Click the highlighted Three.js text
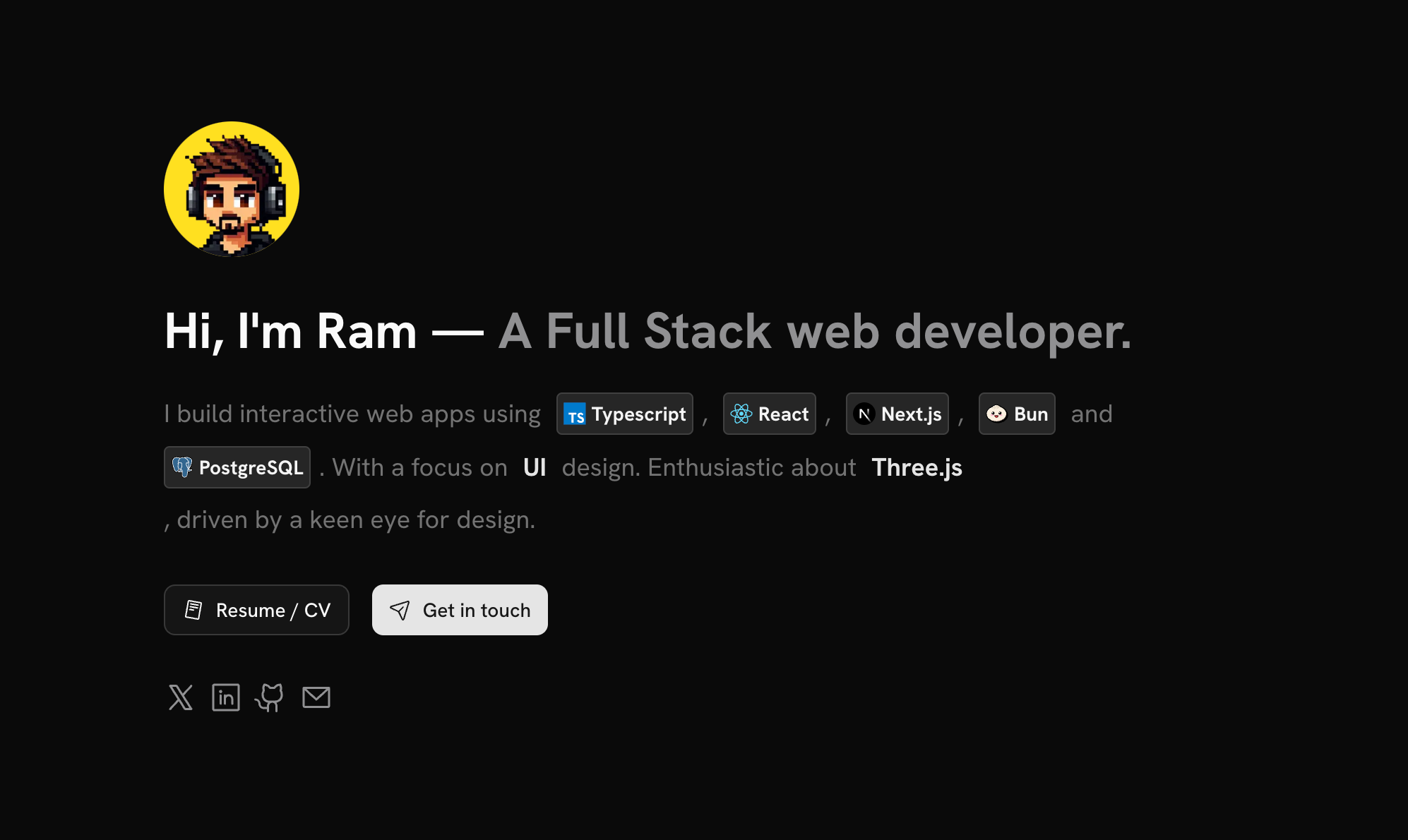Viewport: 1408px width, 840px height. (x=917, y=467)
